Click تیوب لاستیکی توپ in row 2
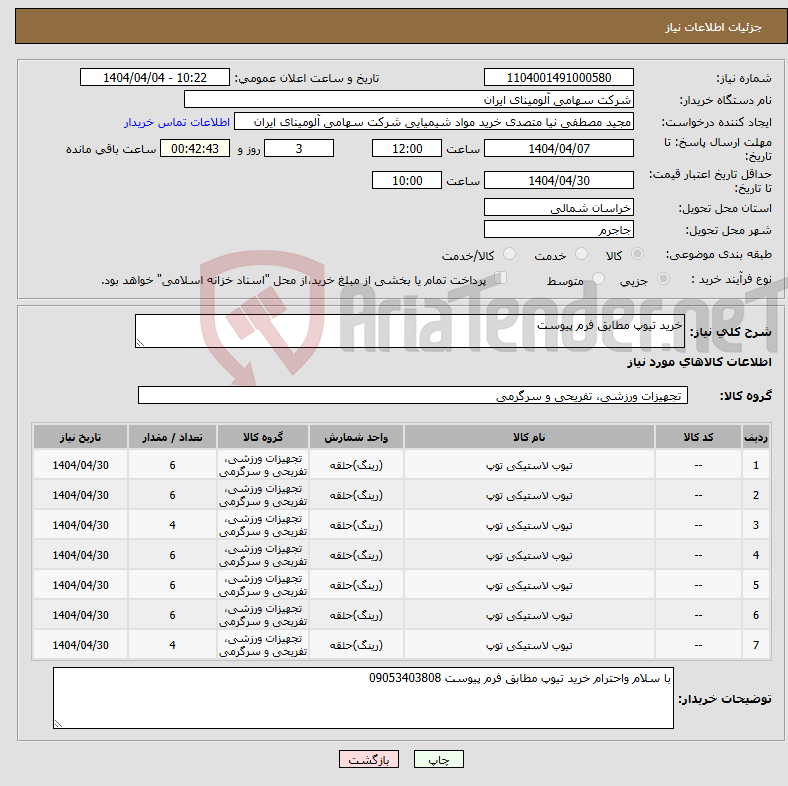 [529, 496]
